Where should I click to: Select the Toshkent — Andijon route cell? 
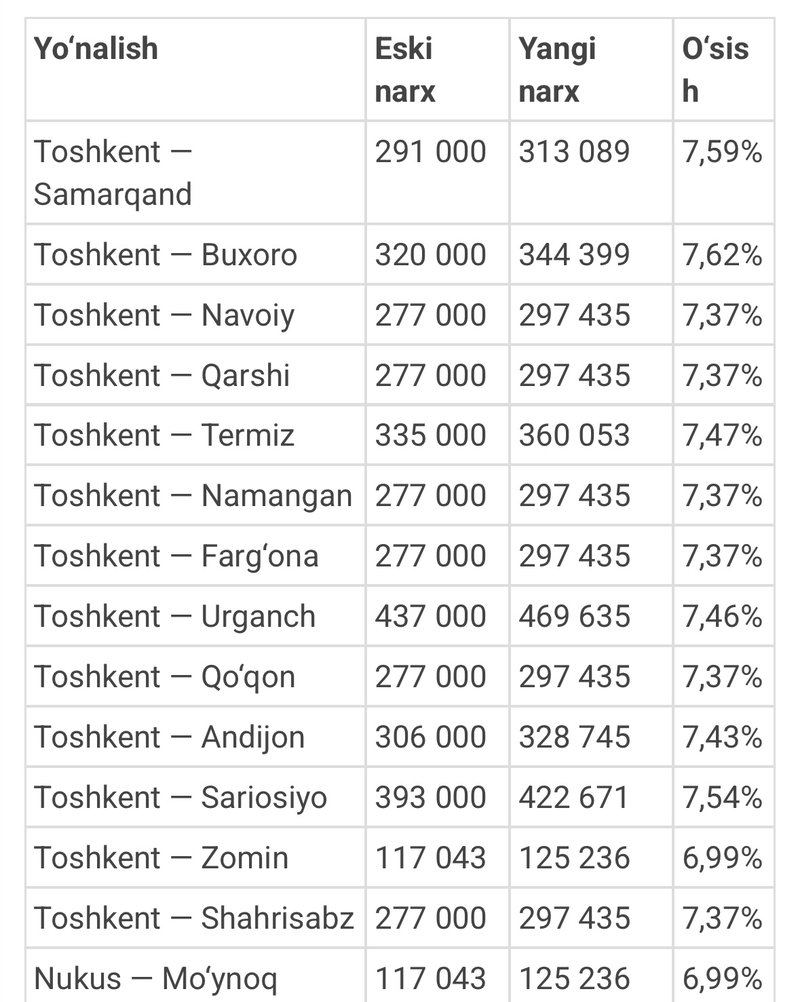point(169,737)
